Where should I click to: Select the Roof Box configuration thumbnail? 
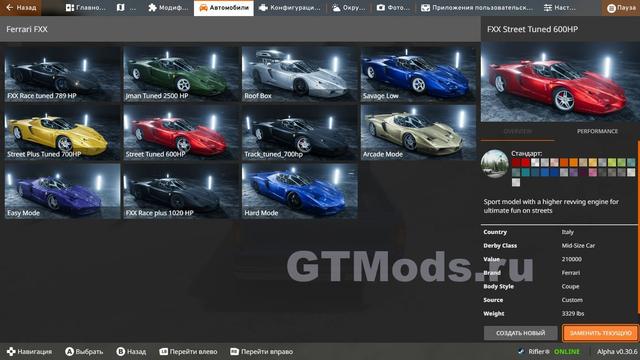(x=300, y=73)
